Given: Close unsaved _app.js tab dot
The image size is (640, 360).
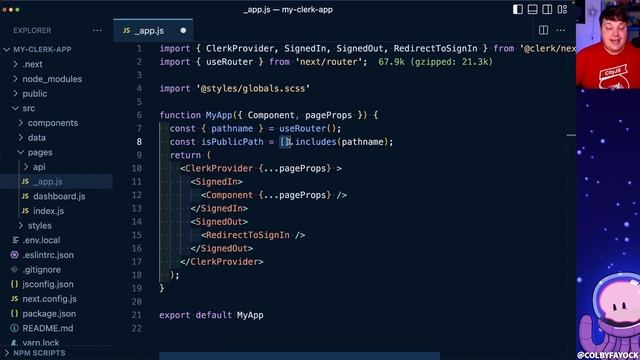Looking at the screenshot, I should tap(183, 31).
